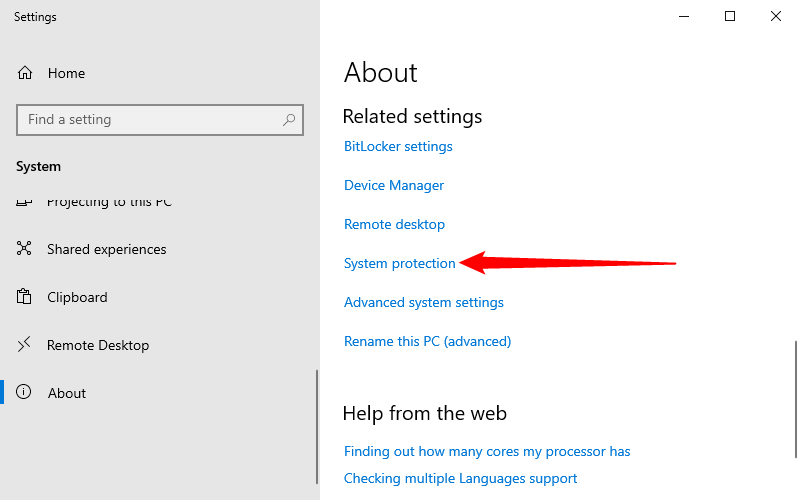
Task: Open BitLocker settings link
Action: [398, 146]
